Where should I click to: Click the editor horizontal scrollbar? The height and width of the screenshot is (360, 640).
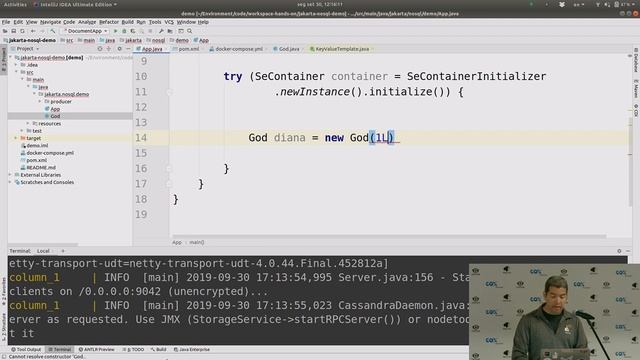pyautogui.click(x=389, y=236)
